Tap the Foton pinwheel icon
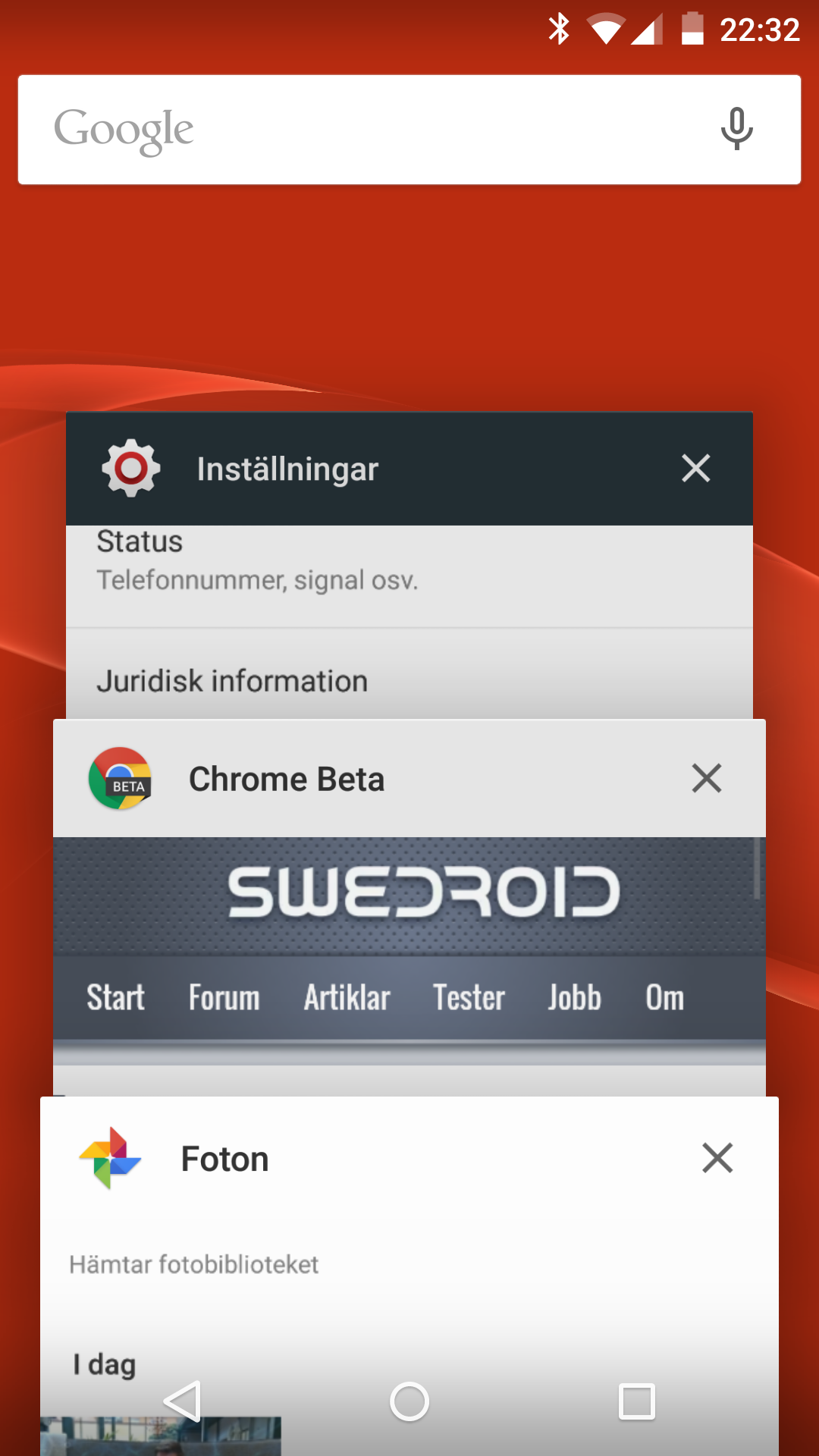 point(111,1159)
